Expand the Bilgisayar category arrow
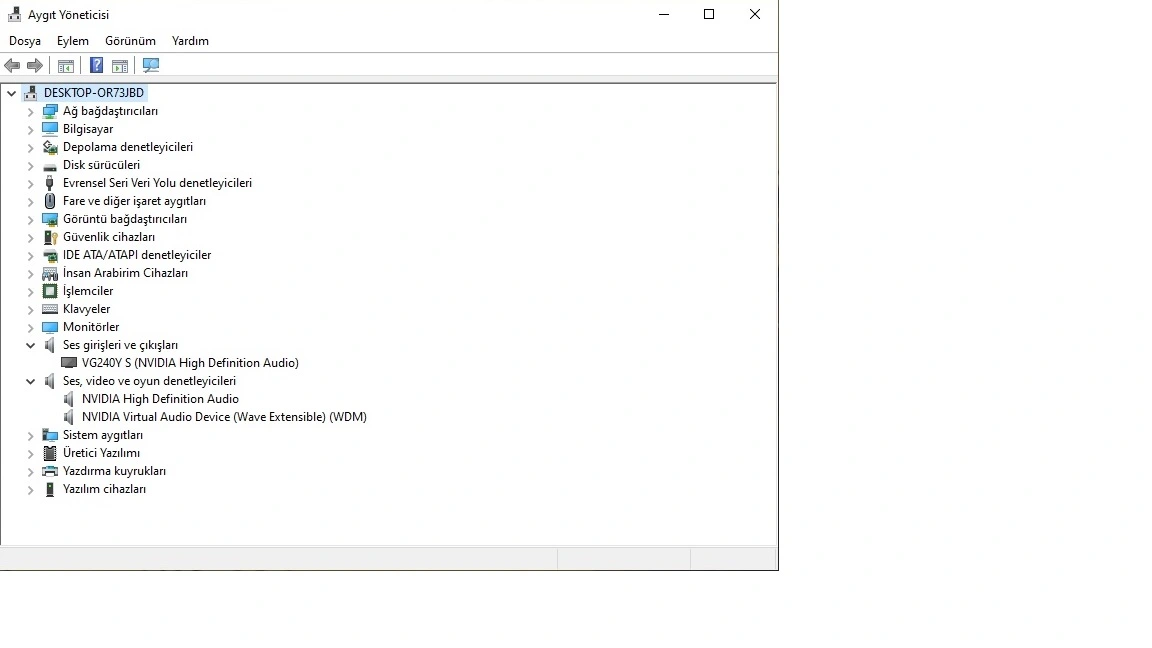Viewport: 1152px width, 648px height. [x=30, y=129]
